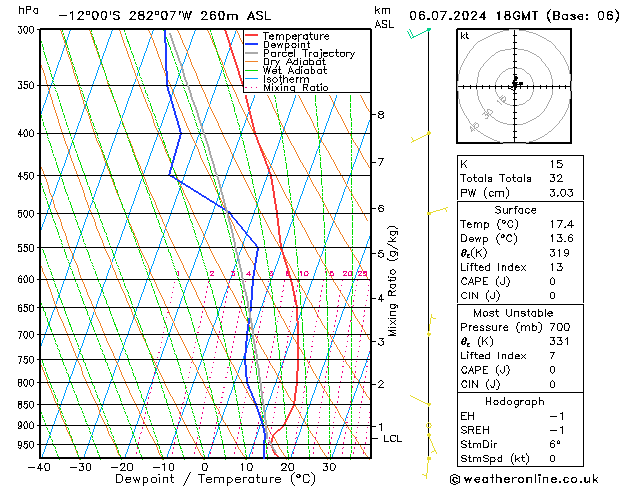This screenshot has width=629, height=486.
Task: Click the Hodograph section heading in table
Action: coord(515,401)
